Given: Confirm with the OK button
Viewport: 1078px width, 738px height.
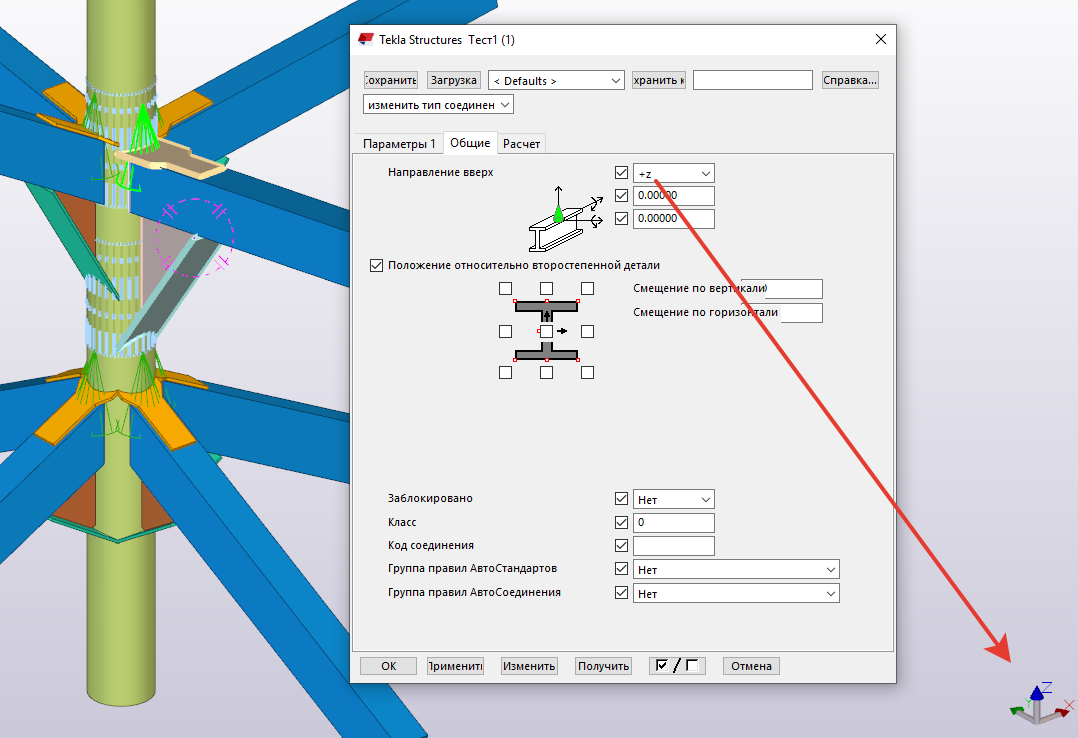Looking at the screenshot, I should 388,666.
